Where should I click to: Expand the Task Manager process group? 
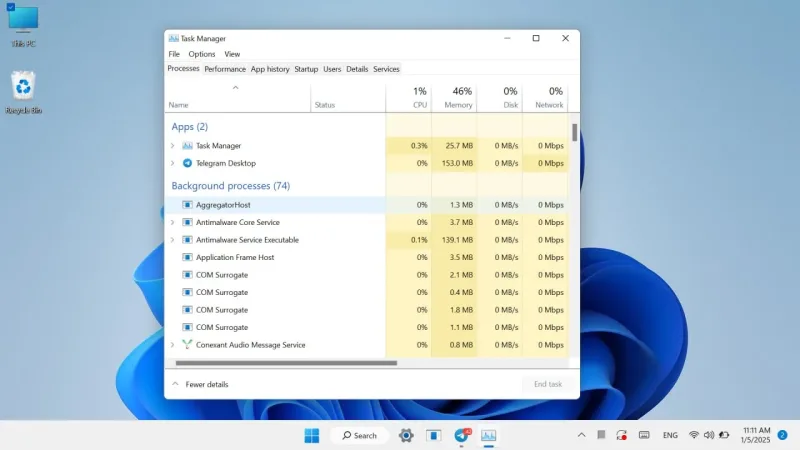(172, 145)
